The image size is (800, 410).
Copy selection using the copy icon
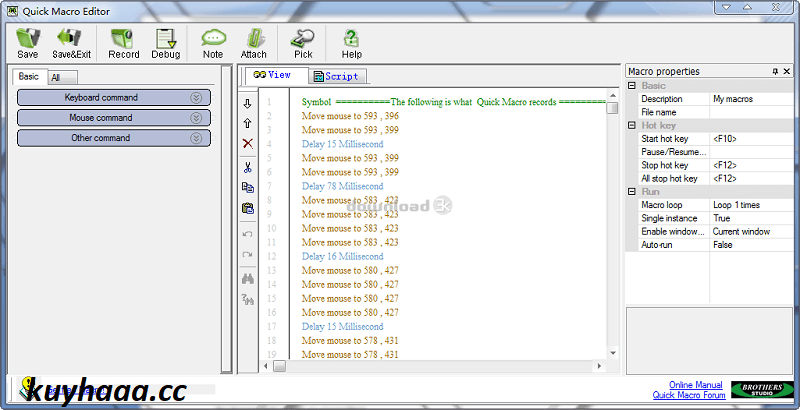click(247, 188)
